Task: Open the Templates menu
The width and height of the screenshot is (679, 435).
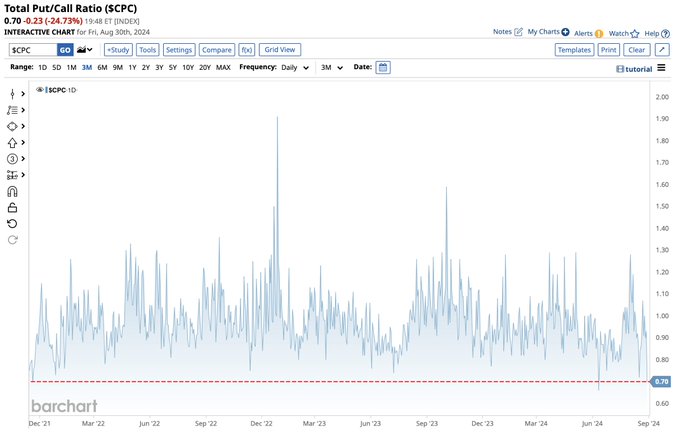Action: click(x=574, y=50)
